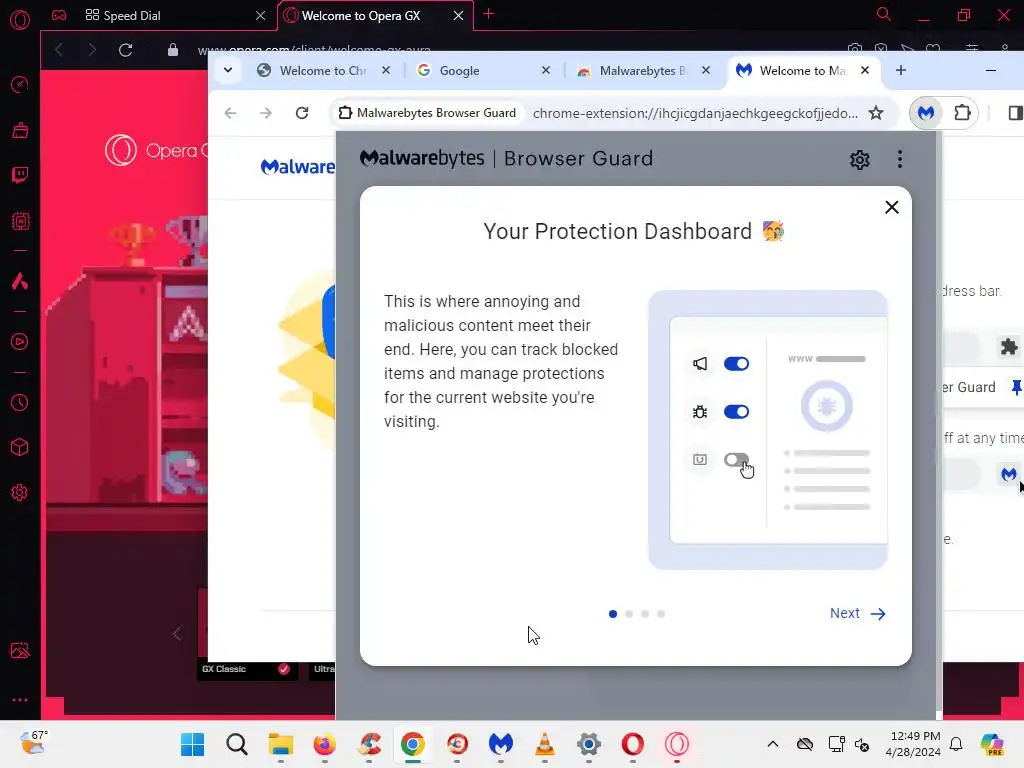Open Opera sidebar player icon
The width and height of the screenshot is (1024, 768).
pos(20,342)
